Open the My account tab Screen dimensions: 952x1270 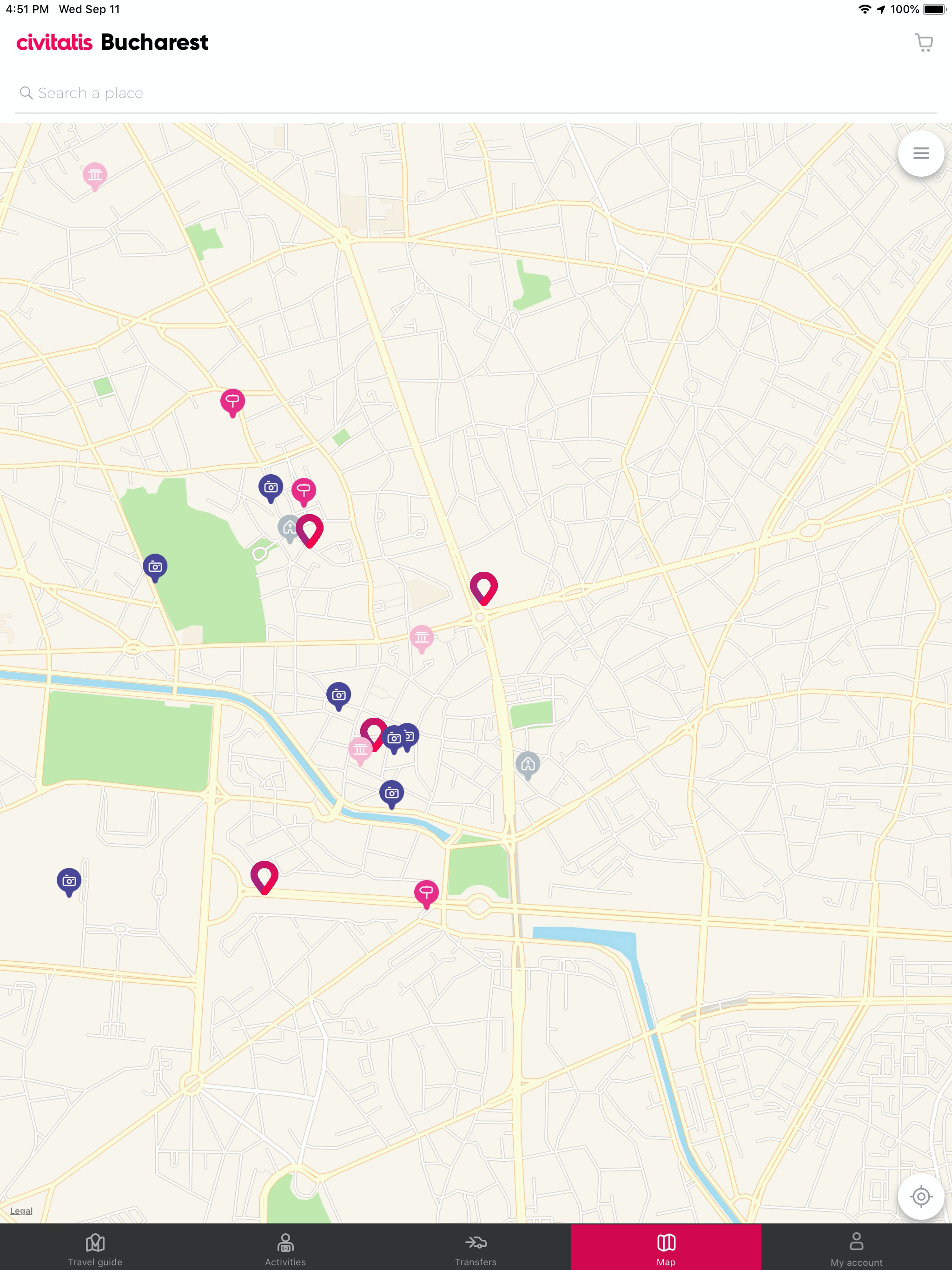point(856,1248)
